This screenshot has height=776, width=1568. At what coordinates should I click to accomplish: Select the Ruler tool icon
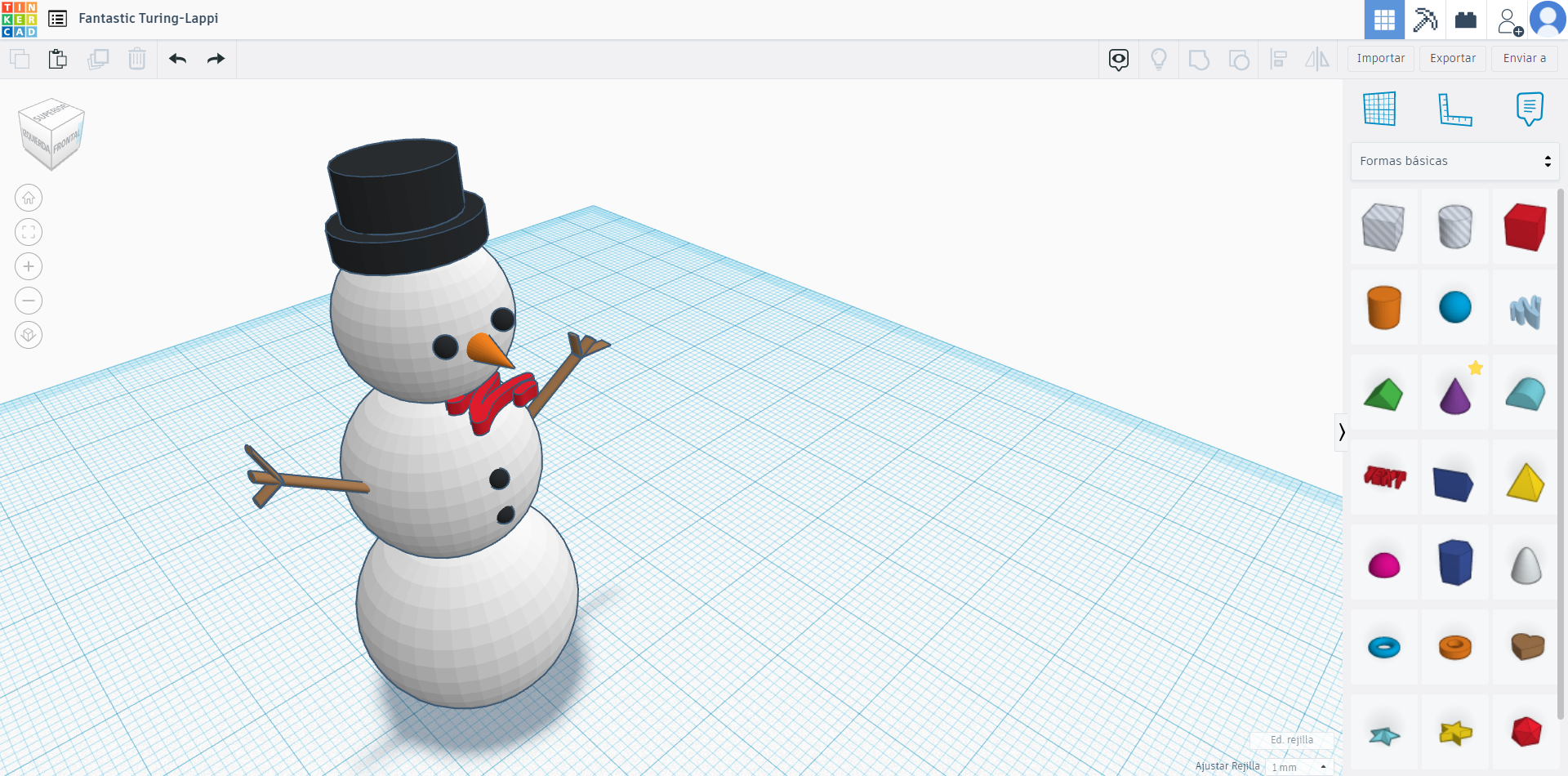click(1454, 109)
